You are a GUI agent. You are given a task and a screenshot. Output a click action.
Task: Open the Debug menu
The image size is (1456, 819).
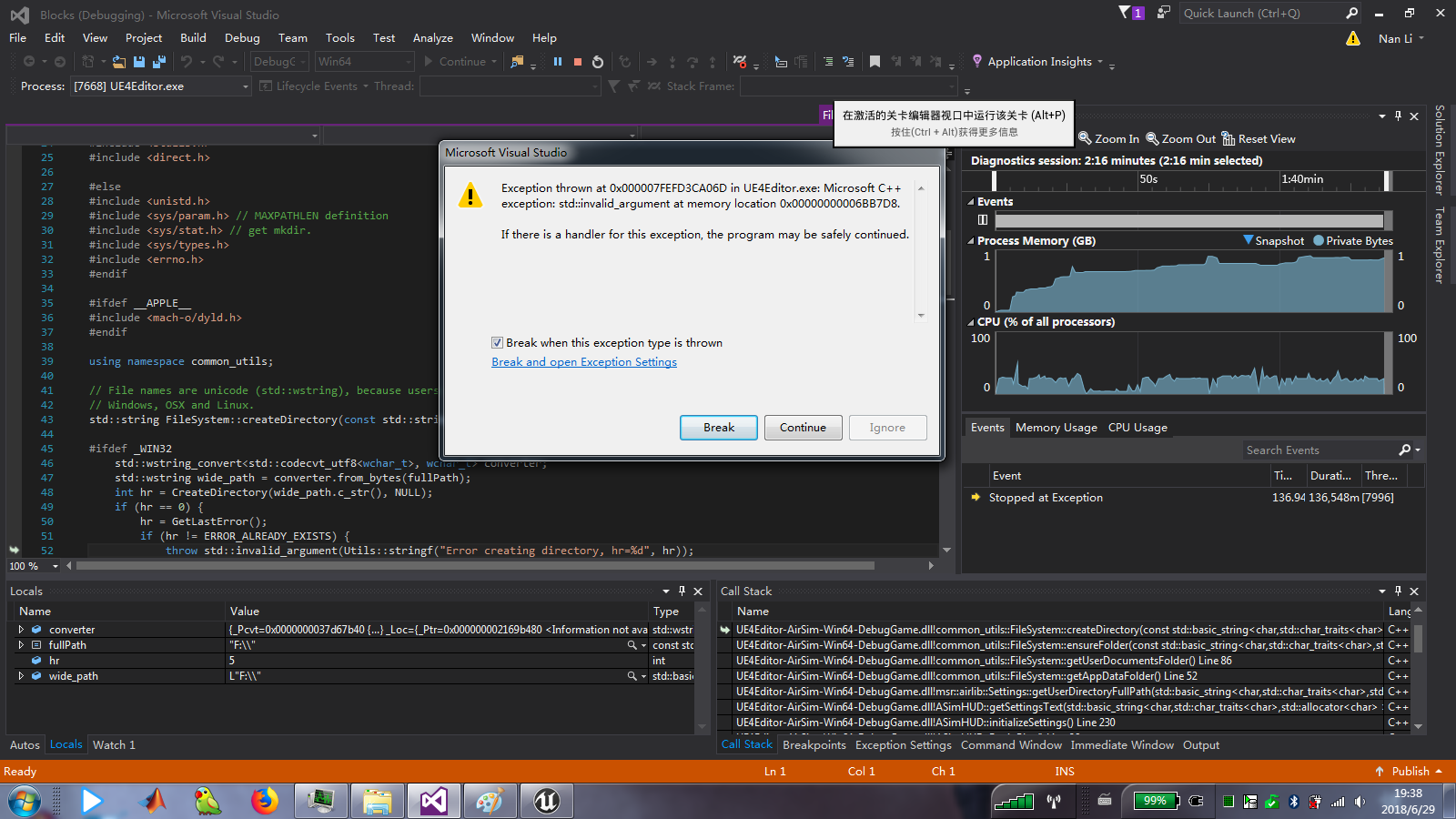point(242,37)
